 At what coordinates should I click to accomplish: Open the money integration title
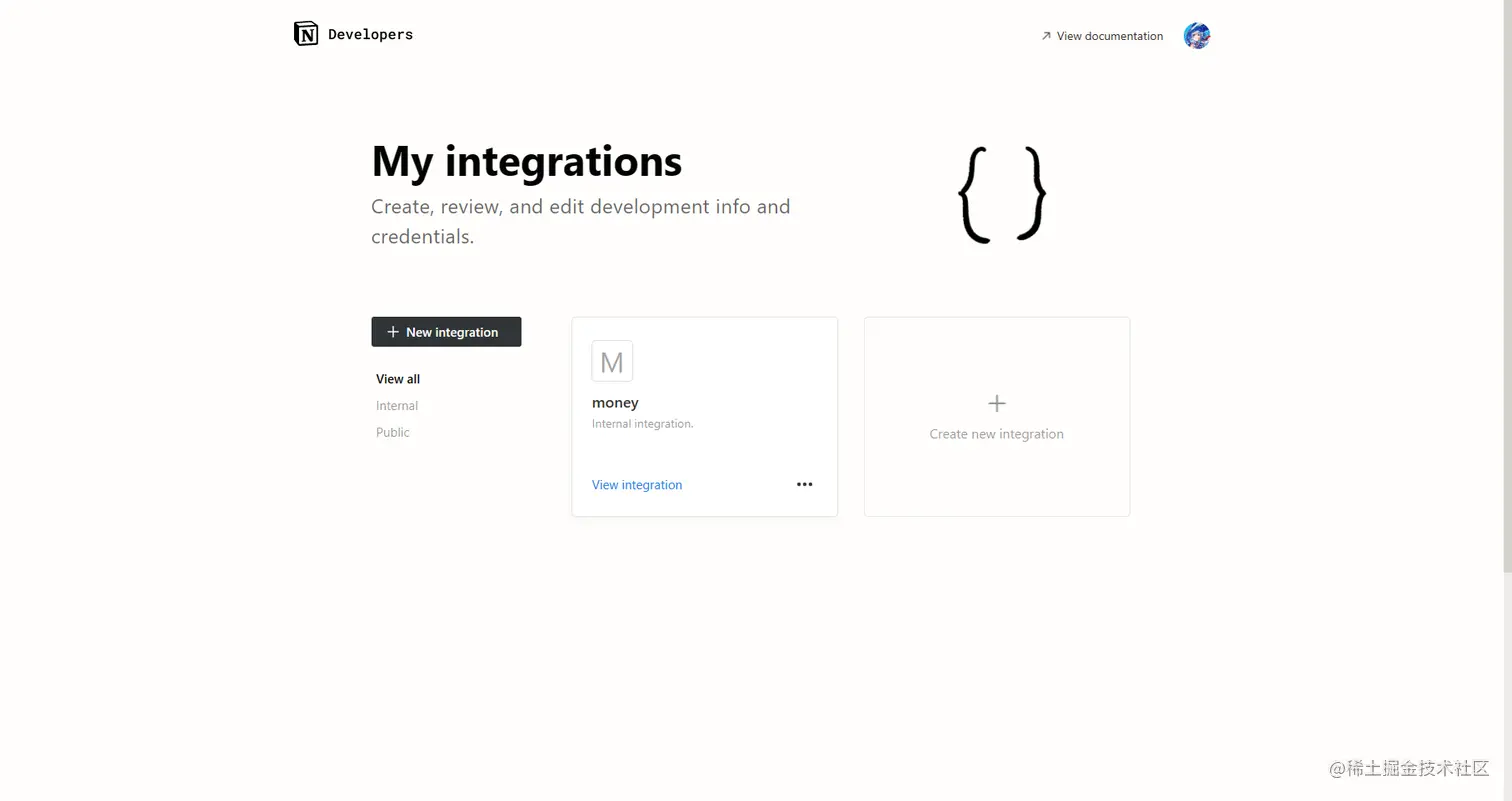coord(615,403)
